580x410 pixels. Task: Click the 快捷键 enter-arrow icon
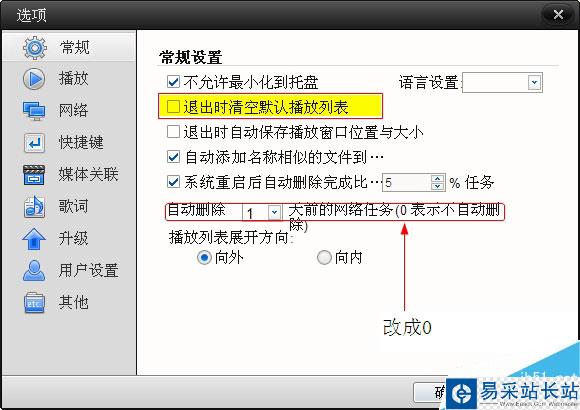point(34,143)
